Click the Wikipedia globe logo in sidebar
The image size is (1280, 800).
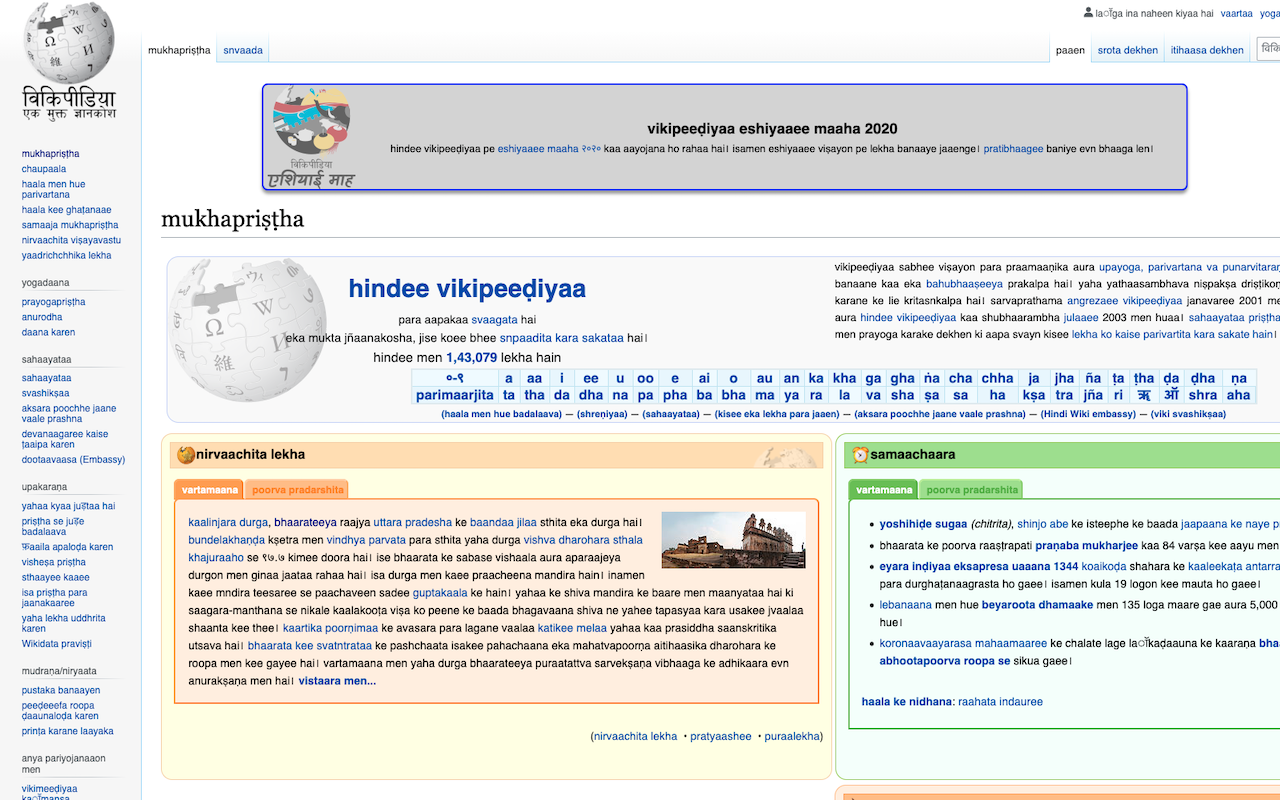pyautogui.click(x=69, y=62)
